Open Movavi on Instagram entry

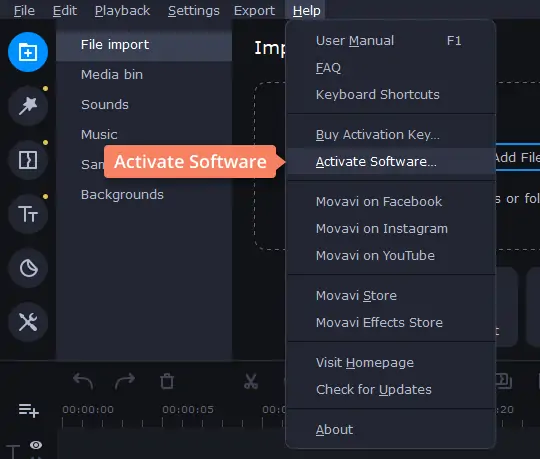coord(391,228)
